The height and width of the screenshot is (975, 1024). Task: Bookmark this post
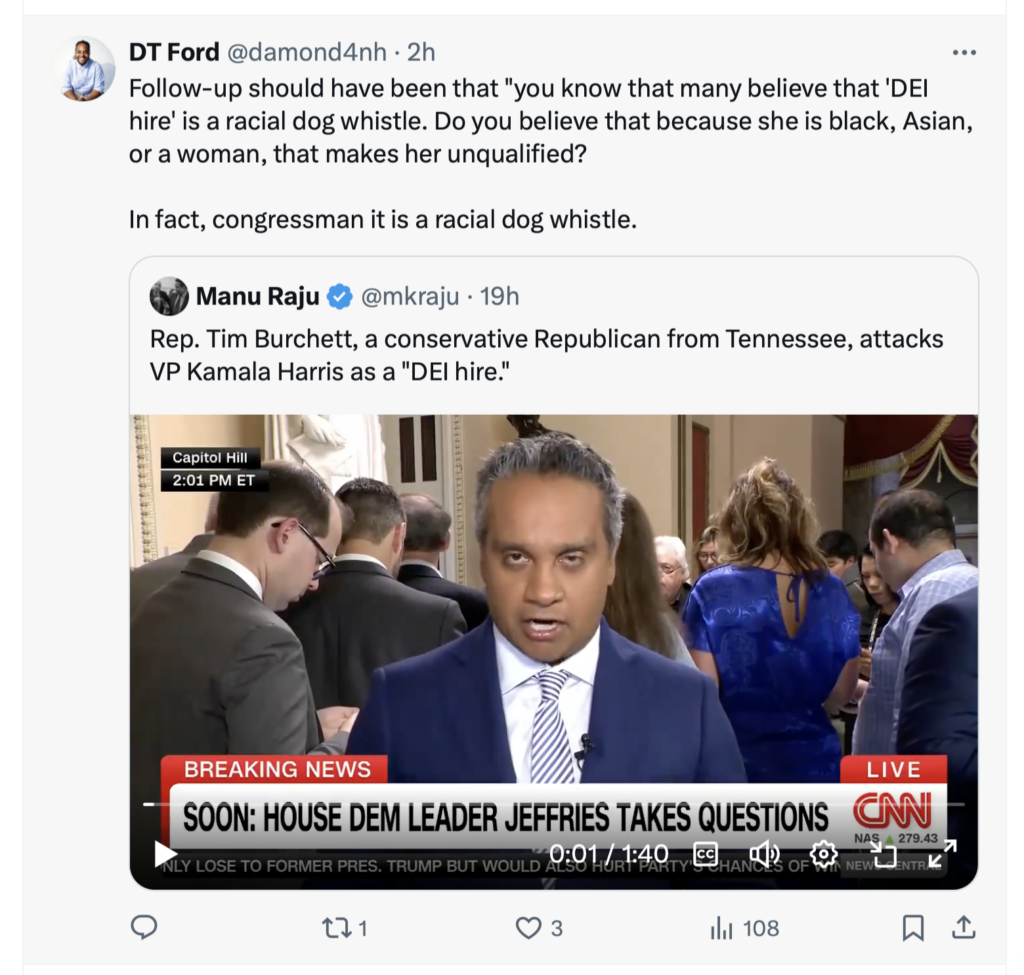tap(913, 928)
